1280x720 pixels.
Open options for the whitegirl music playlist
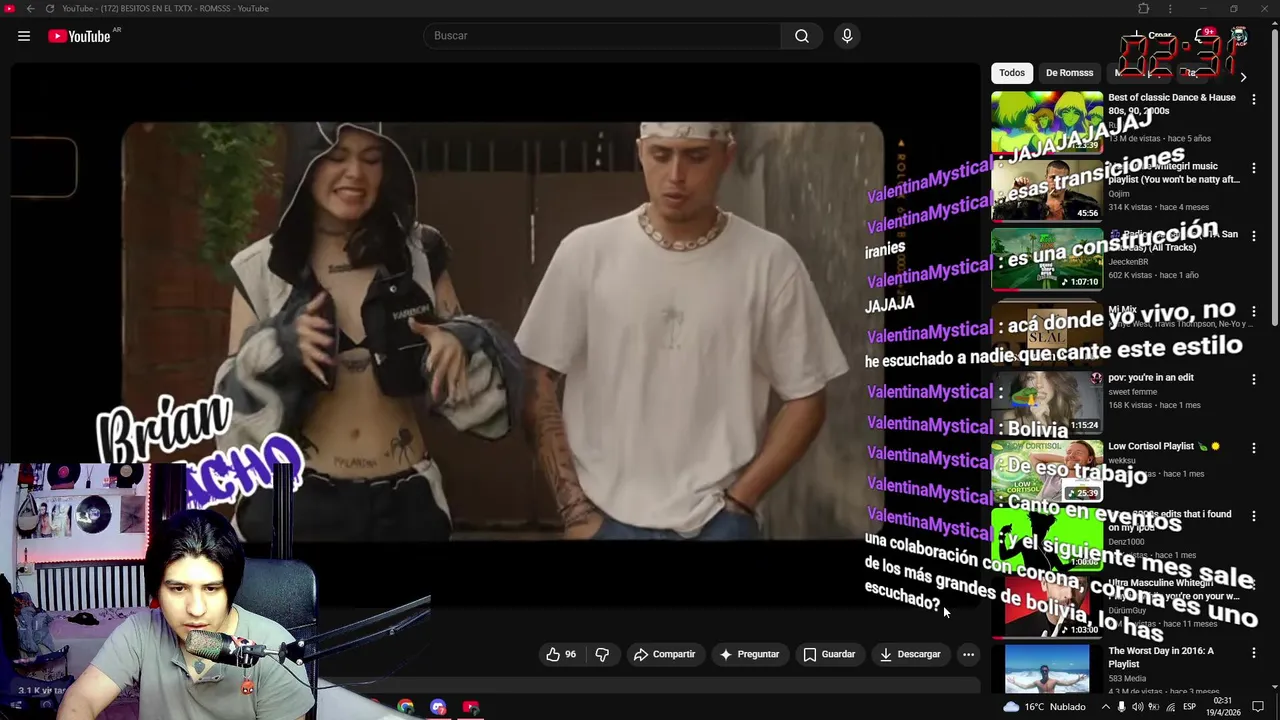(1254, 168)
